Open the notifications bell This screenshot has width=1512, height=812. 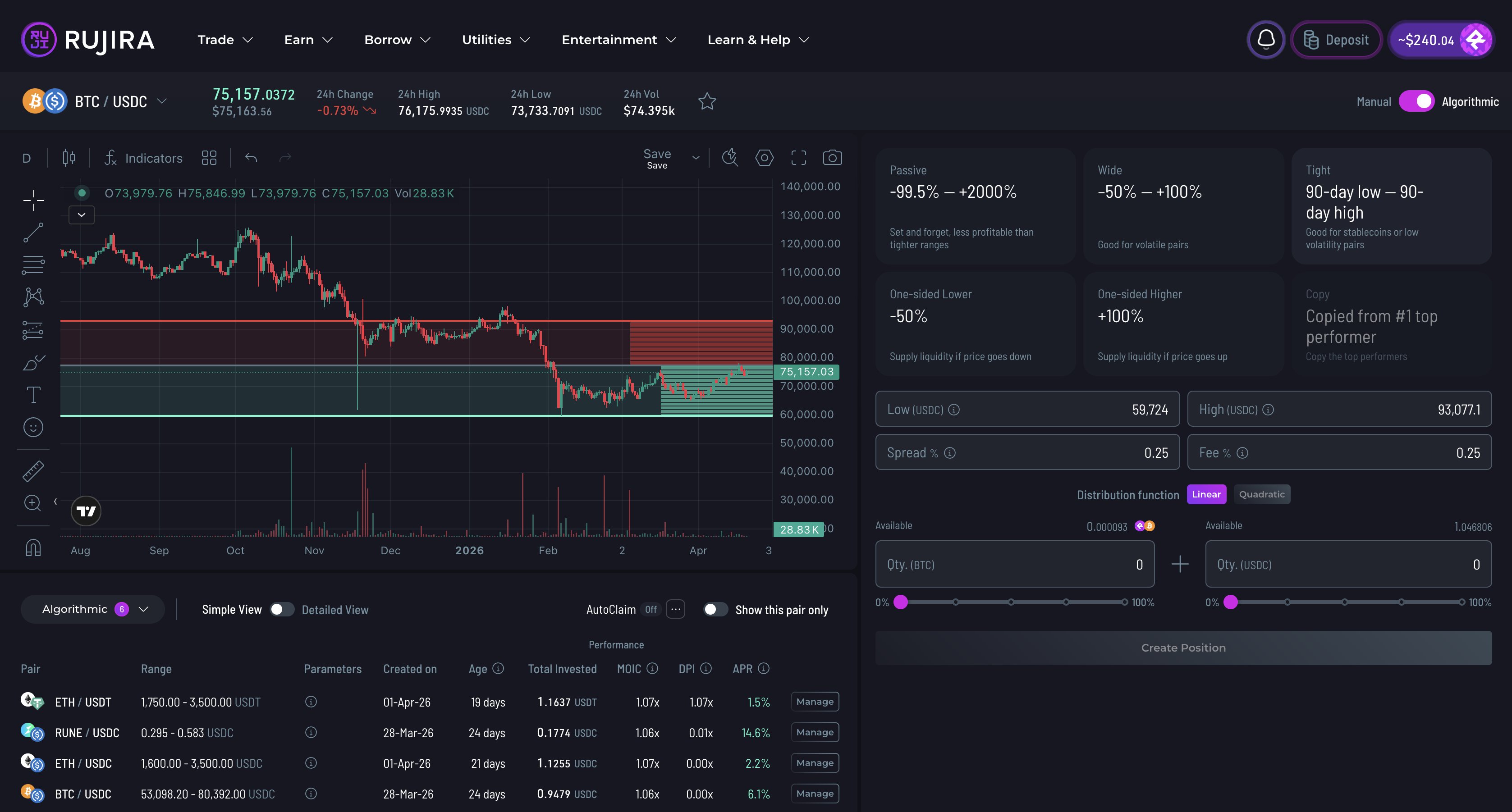(x=1265, y=40)
